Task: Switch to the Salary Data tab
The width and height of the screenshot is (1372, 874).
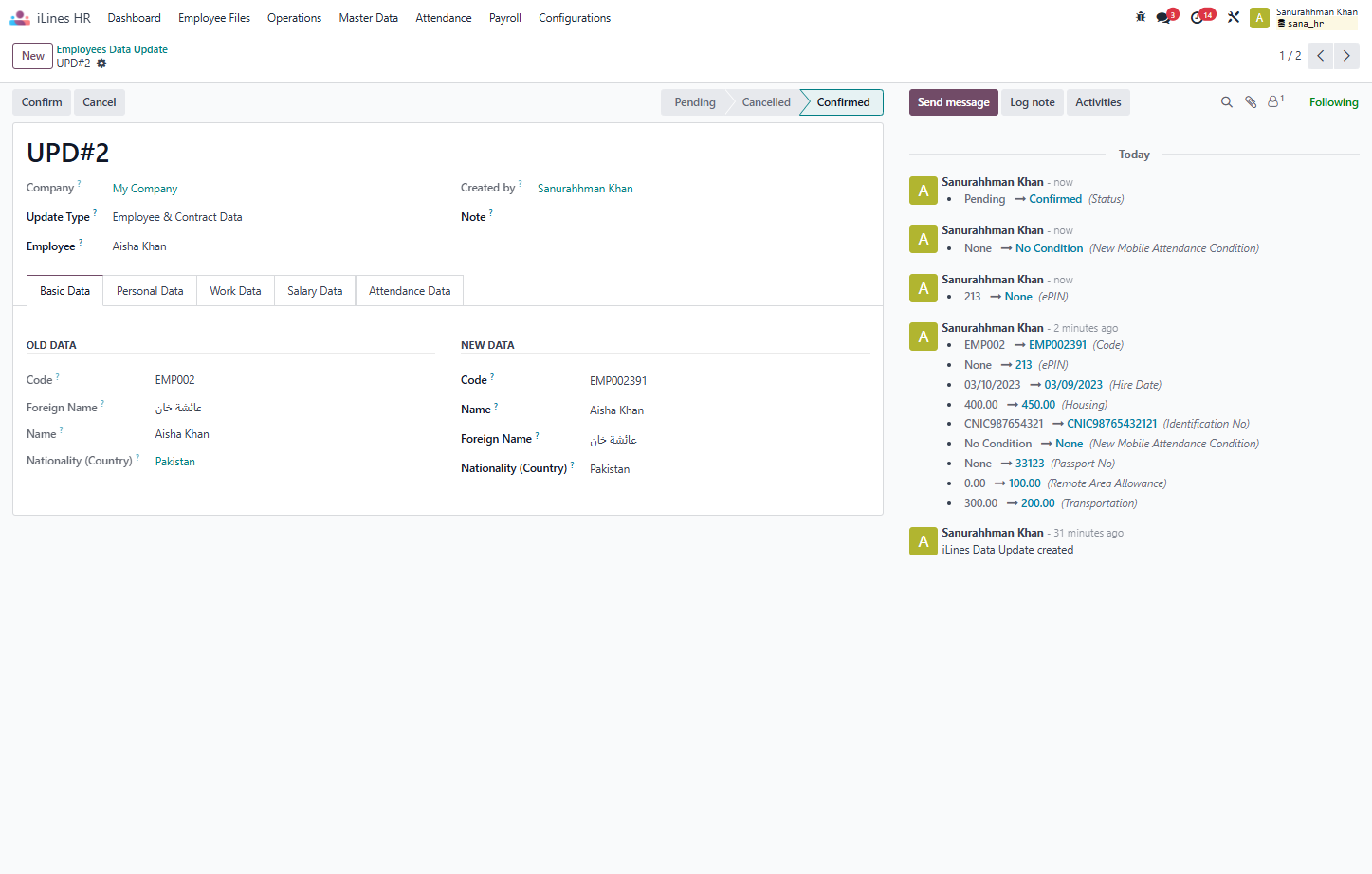Action: [x=315, y=291]
